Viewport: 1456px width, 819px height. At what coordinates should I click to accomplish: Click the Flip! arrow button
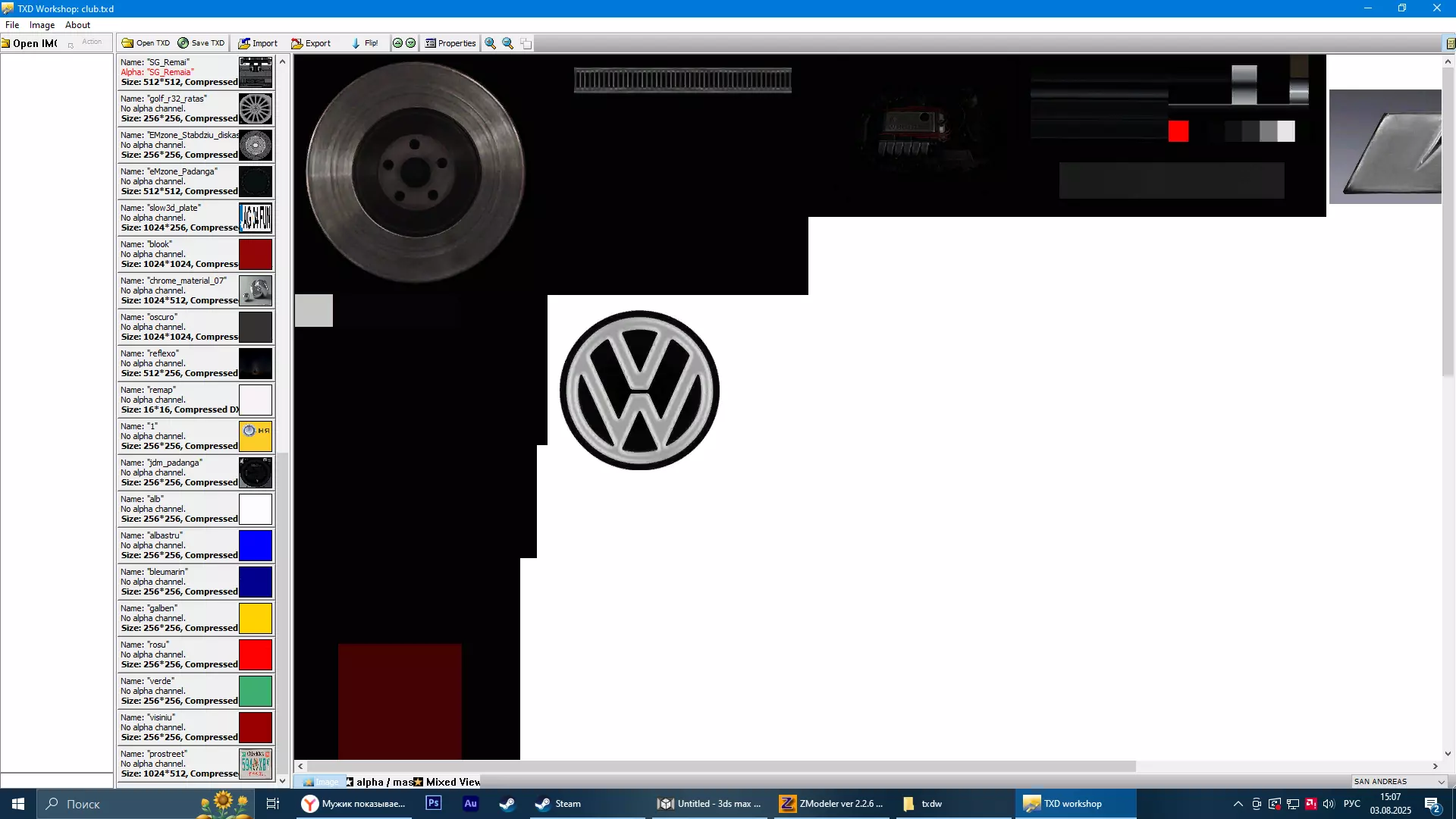click(x=365, y=43)
